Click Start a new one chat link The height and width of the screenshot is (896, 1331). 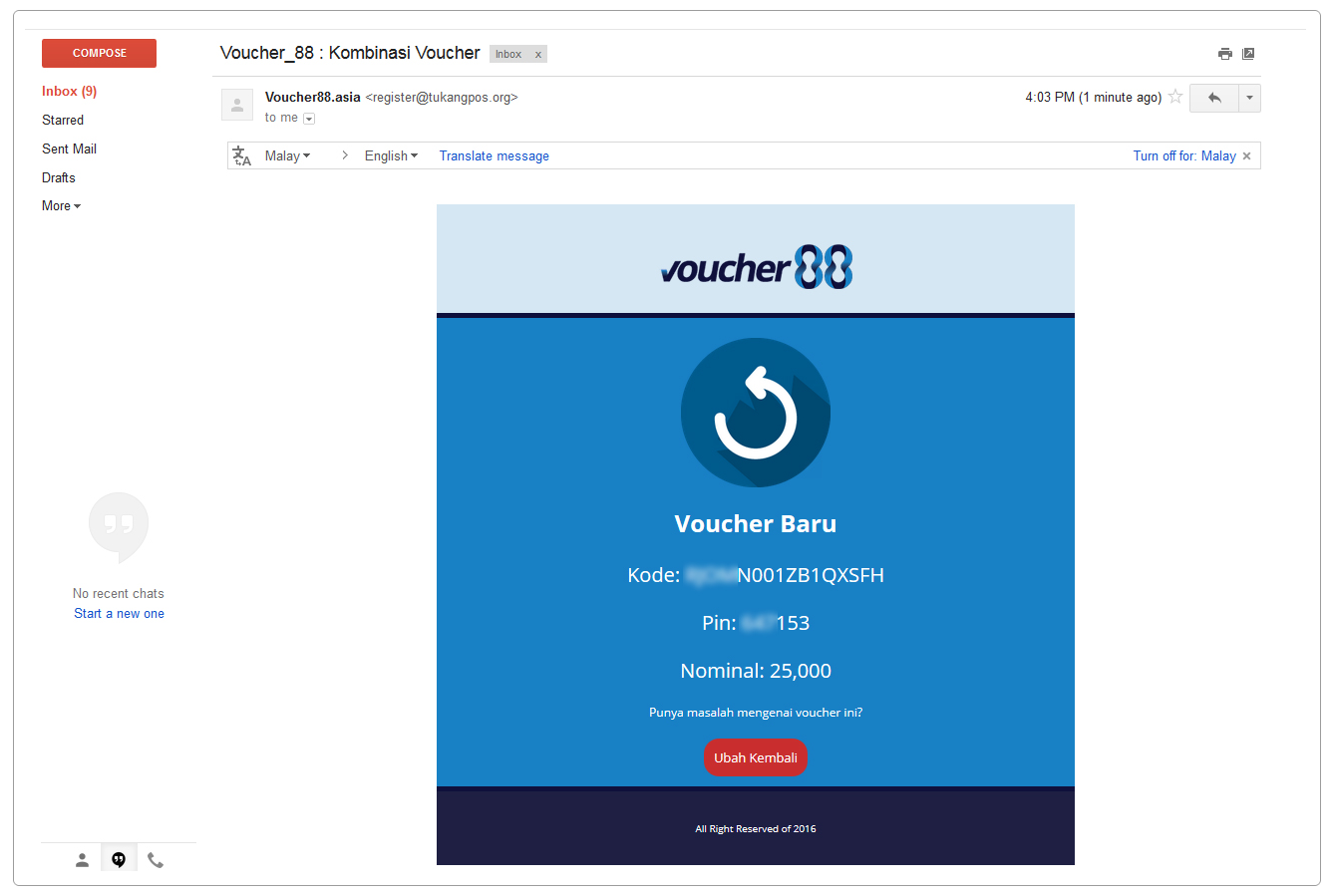[x=119, y=614]
